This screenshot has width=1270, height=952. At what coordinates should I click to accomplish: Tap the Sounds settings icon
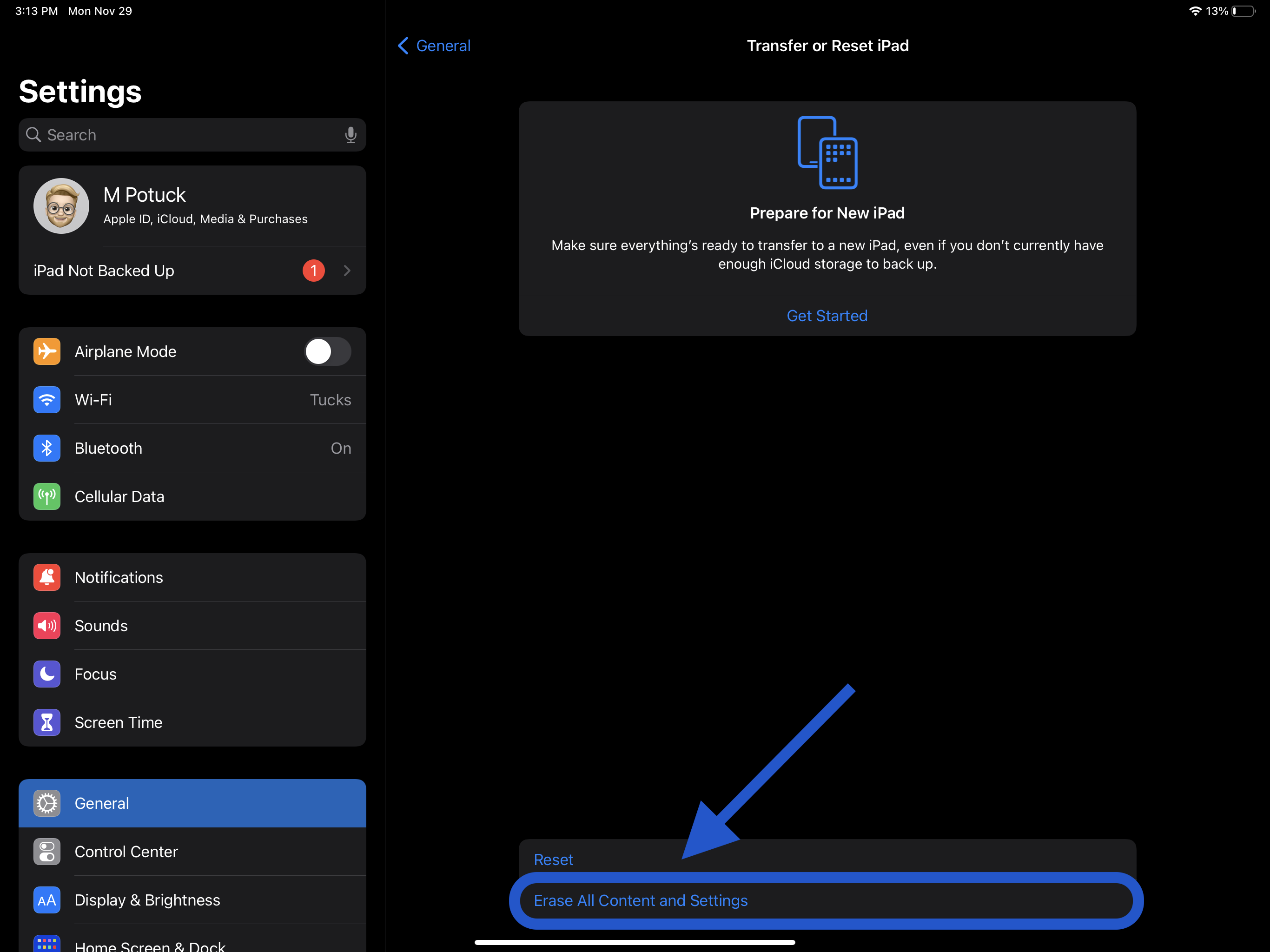pyautogui.click(x=47, y=626)
